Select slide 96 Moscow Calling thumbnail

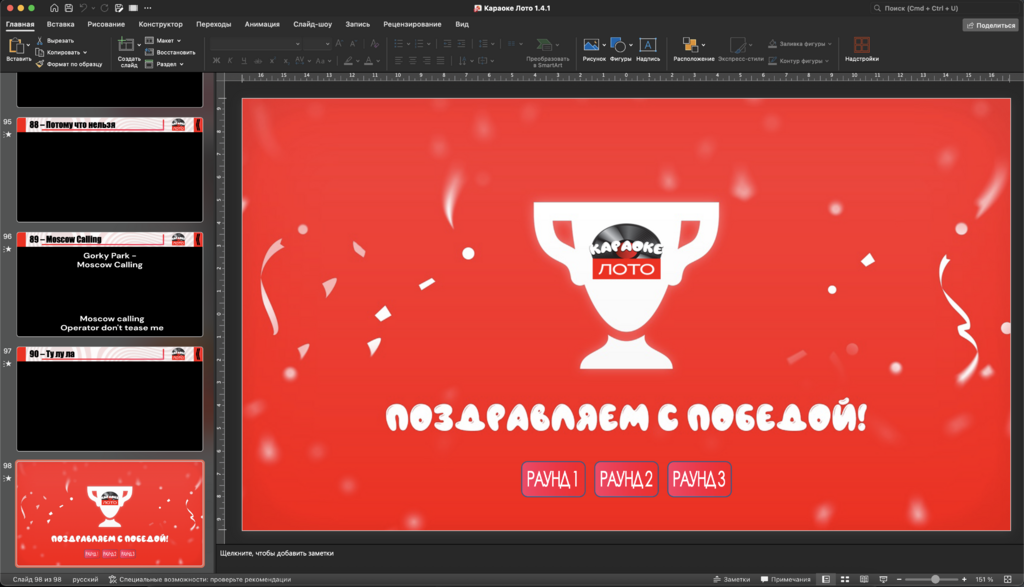[x=110, y=284]
